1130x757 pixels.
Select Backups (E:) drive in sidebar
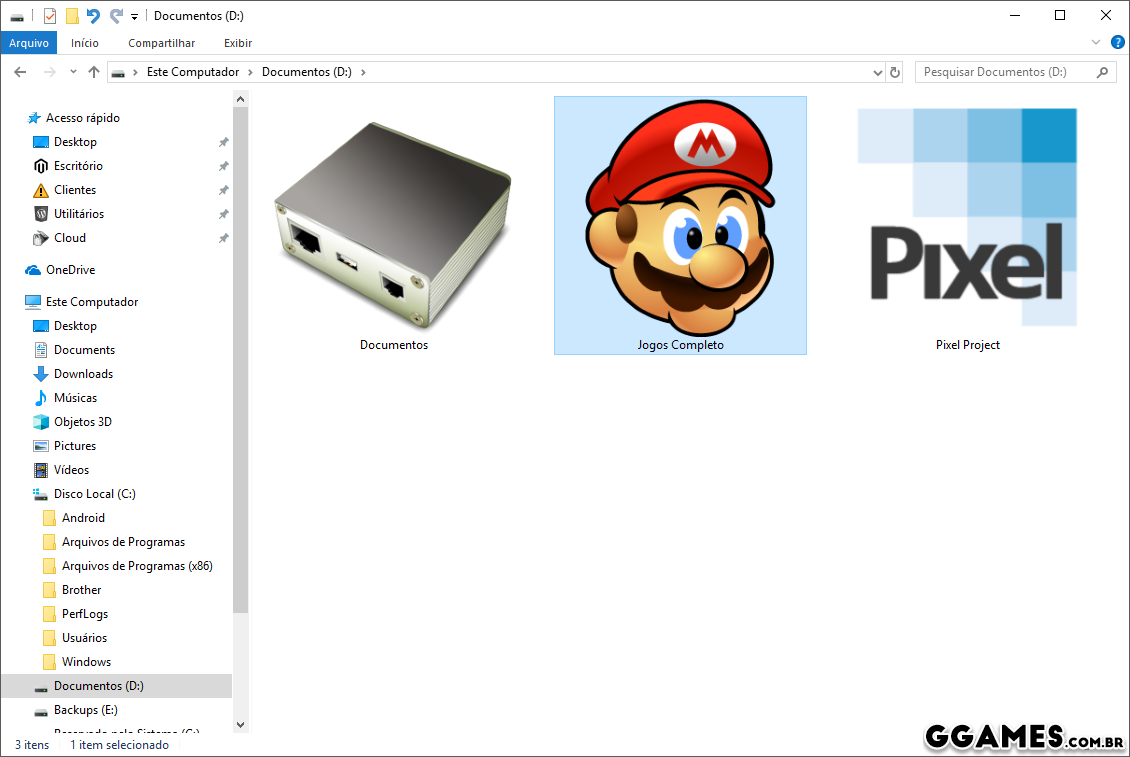point(85,710)
